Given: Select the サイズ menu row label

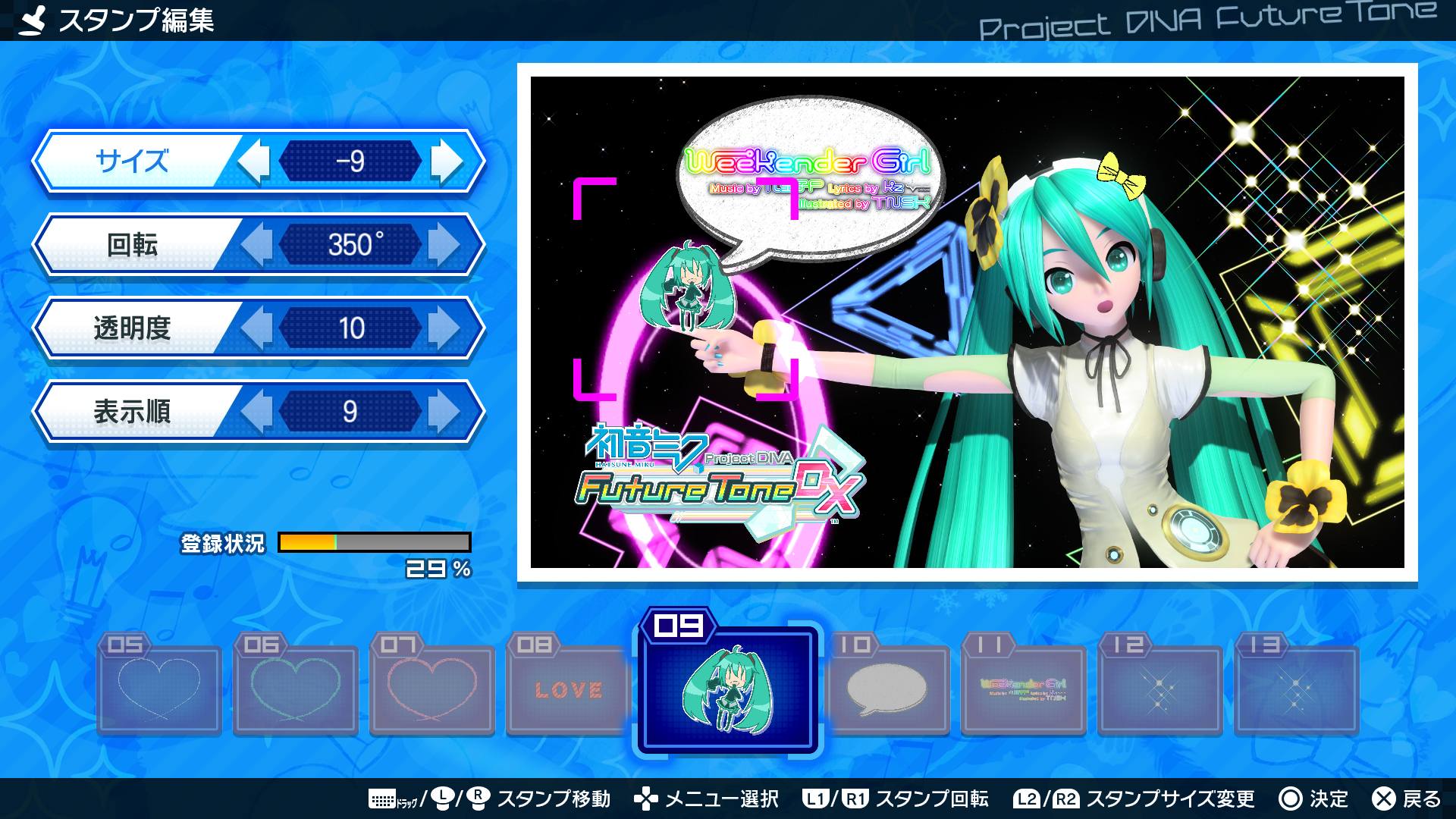Looking at the screenshot, I should [x=132, y=161].
